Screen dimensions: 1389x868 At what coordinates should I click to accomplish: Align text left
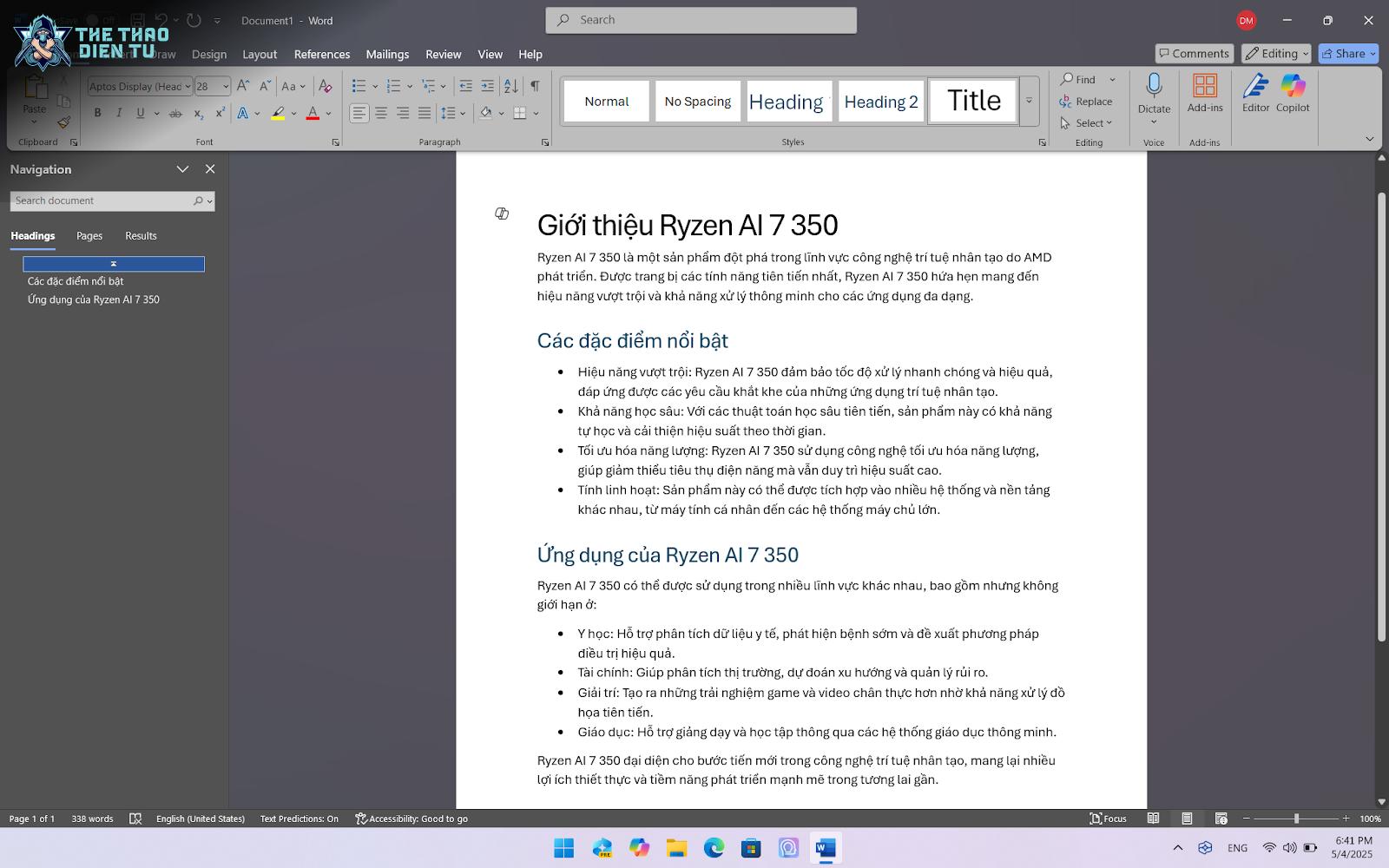(359, 113)
